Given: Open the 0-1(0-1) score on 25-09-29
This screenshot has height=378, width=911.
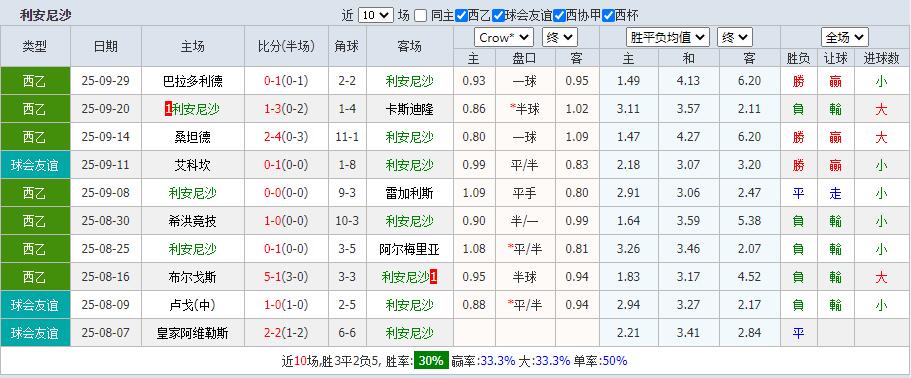Looking at the screenshot, I should (x=286, y=81).
